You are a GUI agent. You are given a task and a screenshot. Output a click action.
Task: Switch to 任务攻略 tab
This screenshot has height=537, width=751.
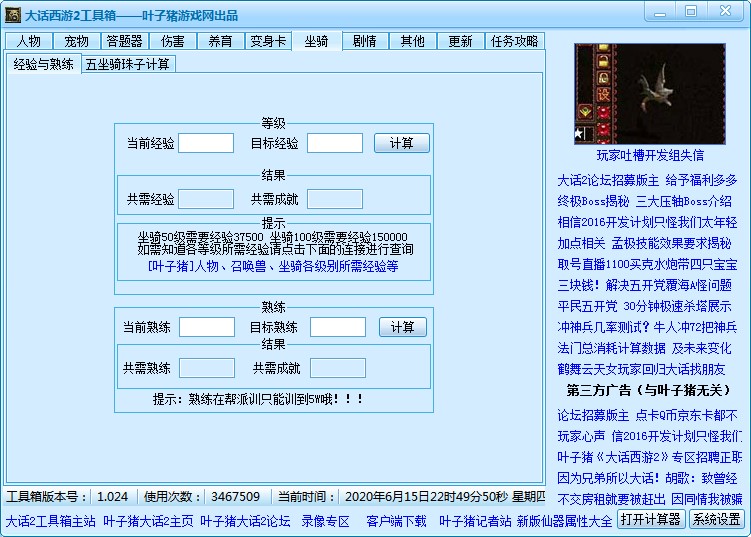(x=515, y=41)
